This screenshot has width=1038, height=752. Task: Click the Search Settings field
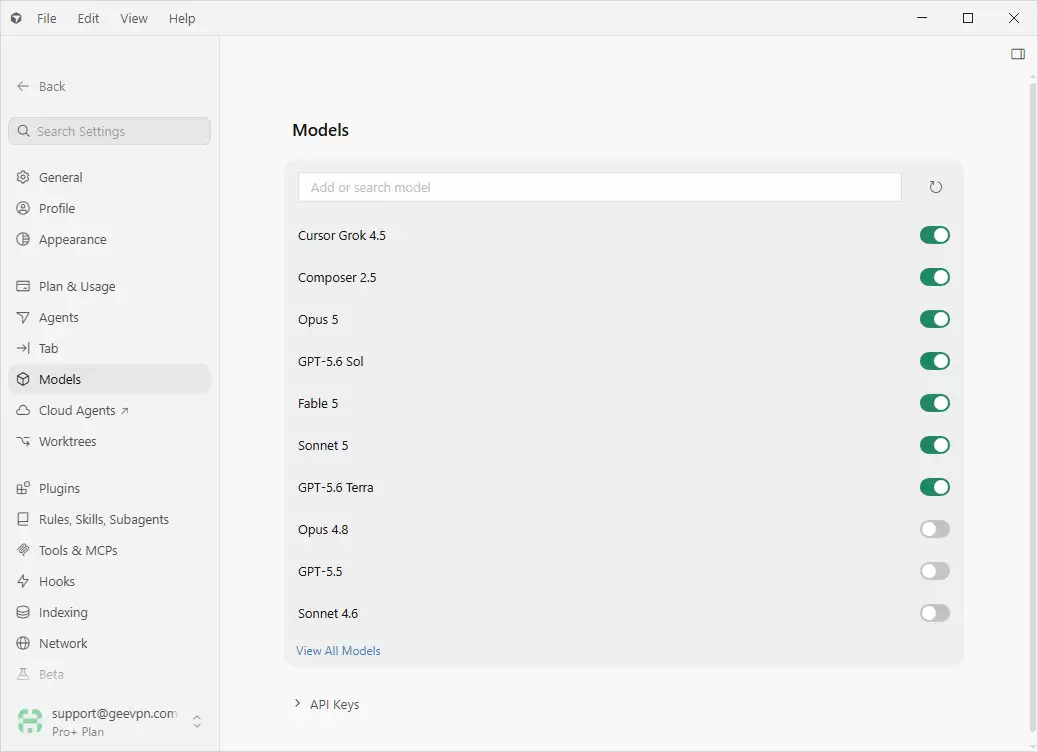click(x=110, y=131)
